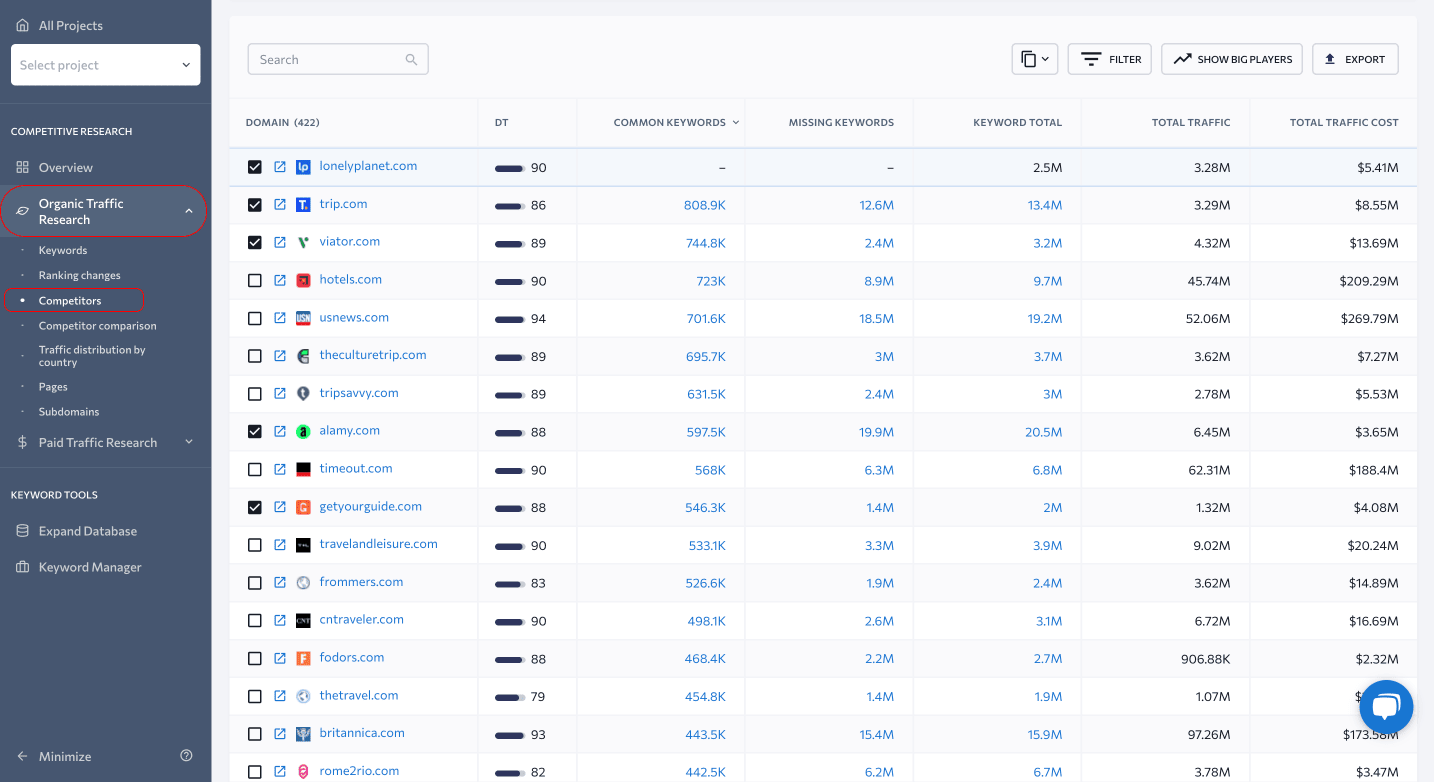Click the tripsavvy.com favicon
The width and height of the screenshot is (1434, 782).
pyautogui.click(x=304, y=394)
